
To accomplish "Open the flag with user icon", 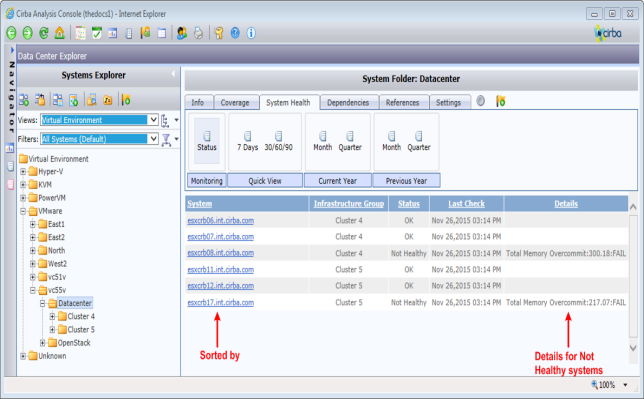I will pos(145,33).
